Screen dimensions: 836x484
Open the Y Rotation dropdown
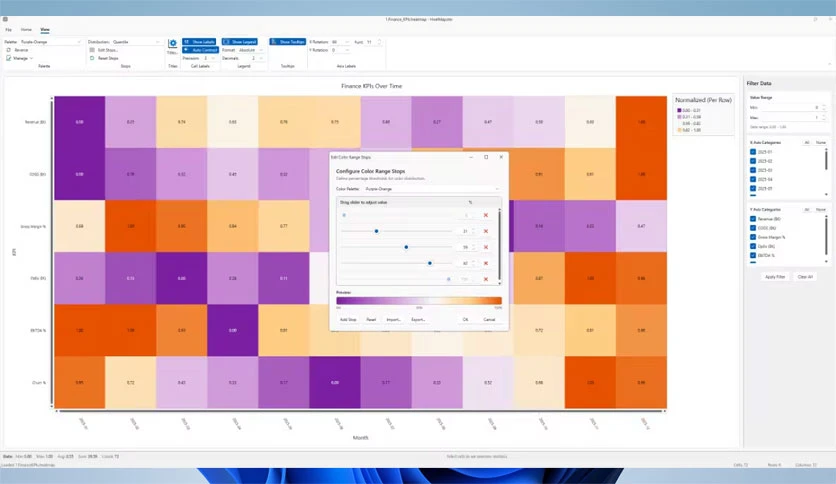[x=340, y=50]
